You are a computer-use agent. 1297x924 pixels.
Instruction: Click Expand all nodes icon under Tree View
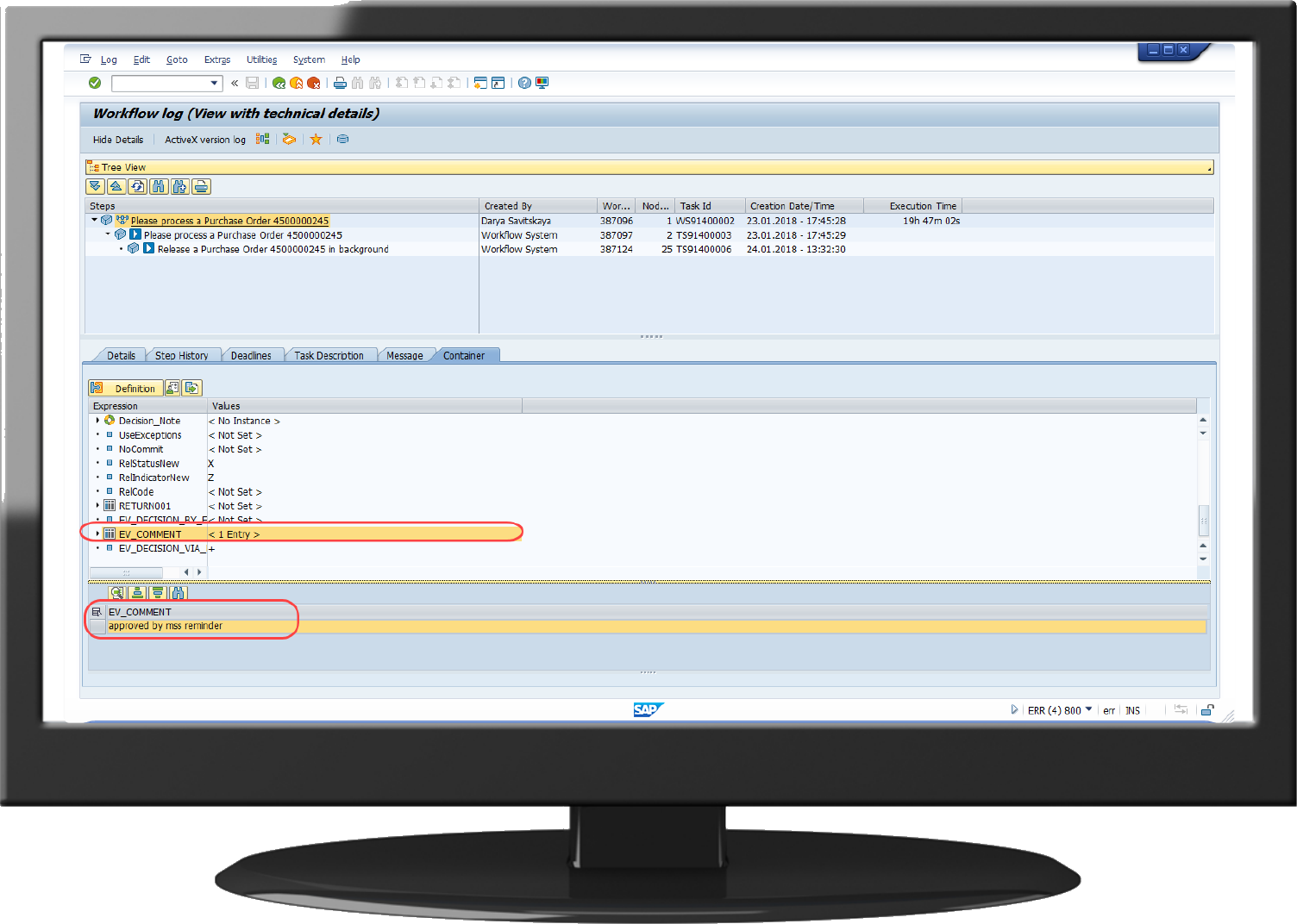tap(95, 186)
